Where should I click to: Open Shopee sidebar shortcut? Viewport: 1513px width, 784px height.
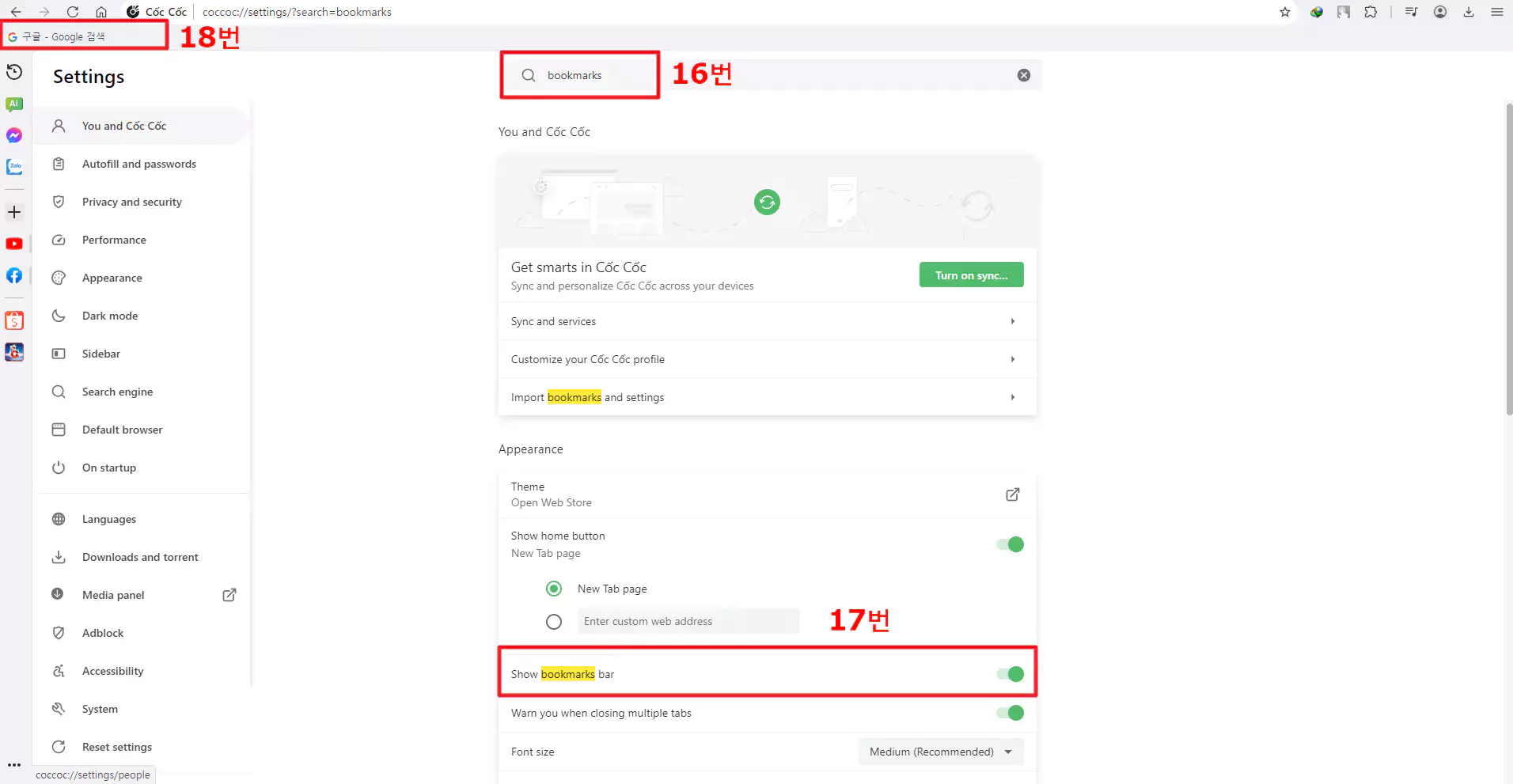14,320
